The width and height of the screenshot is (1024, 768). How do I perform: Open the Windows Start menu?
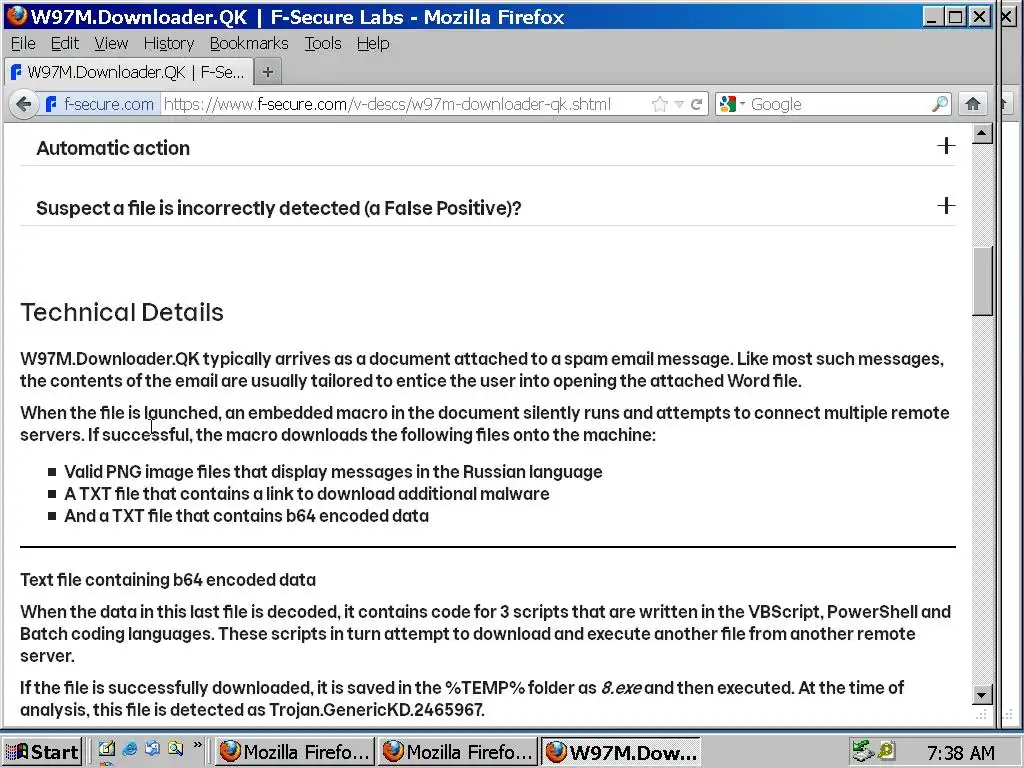[42, 752]
